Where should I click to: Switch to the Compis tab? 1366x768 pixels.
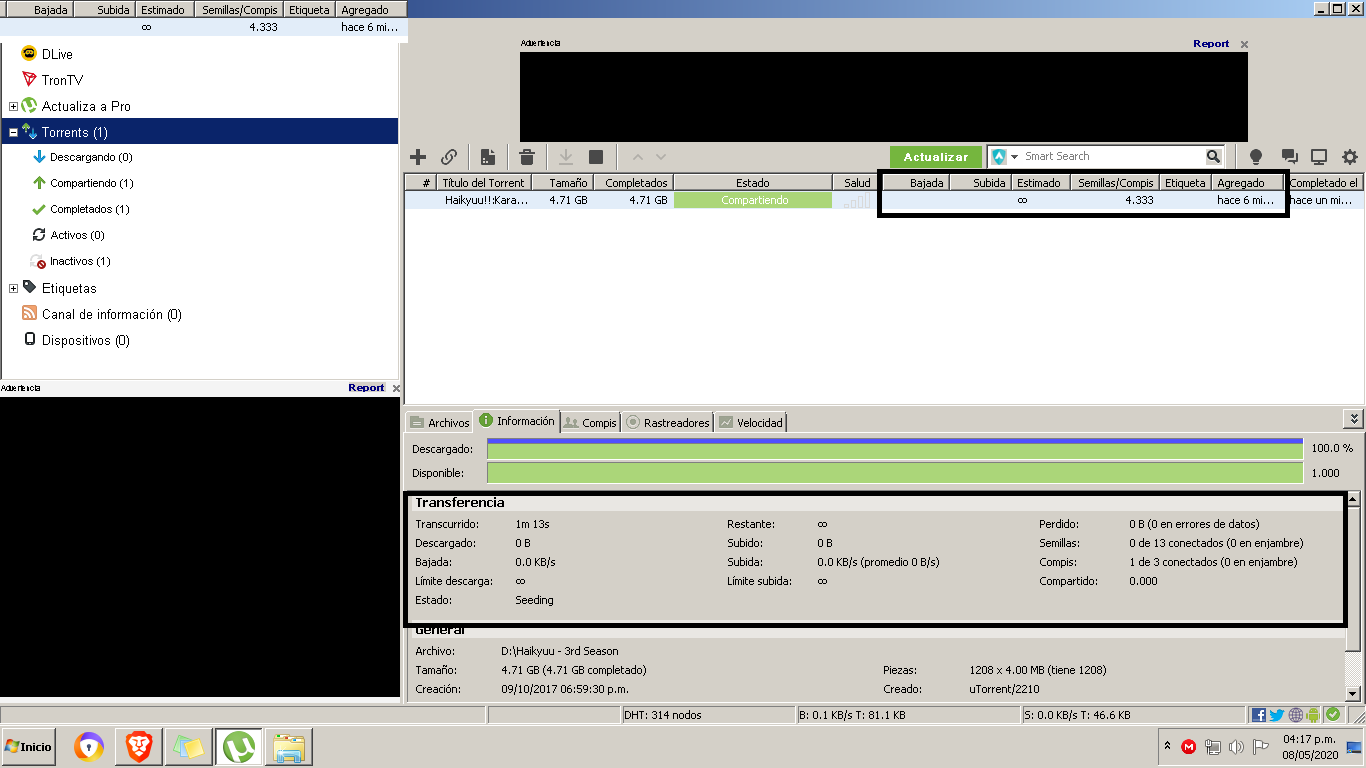591,422
